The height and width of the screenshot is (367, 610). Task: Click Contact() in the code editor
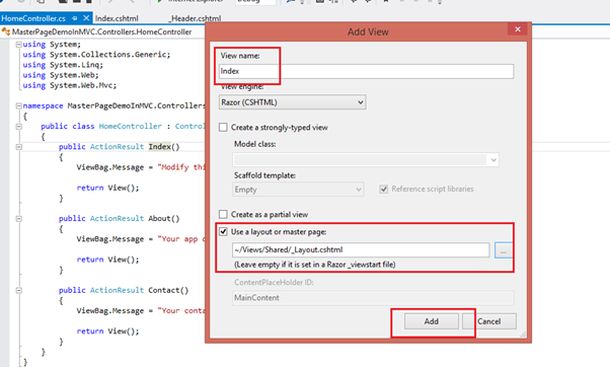click(168, 290)
